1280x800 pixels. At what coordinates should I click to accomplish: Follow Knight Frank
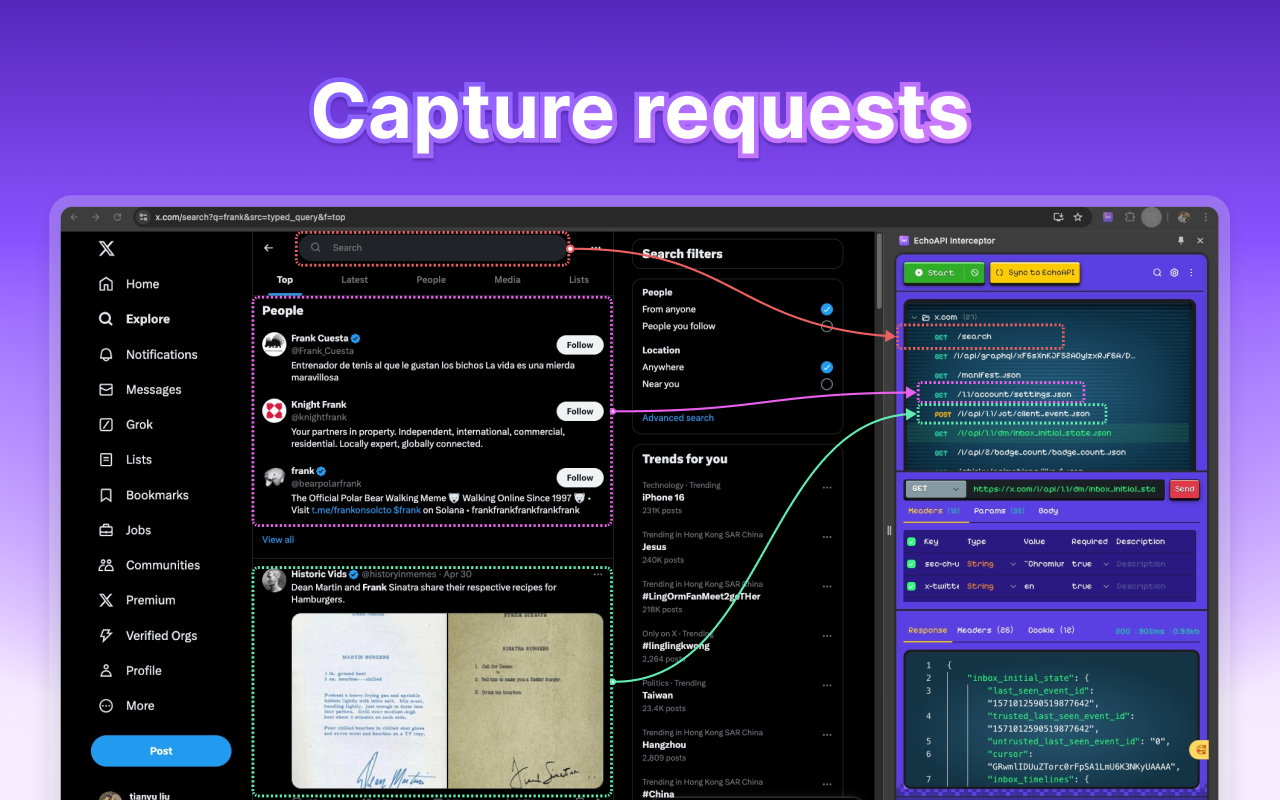pyautogui.click(x=580, y=411)
